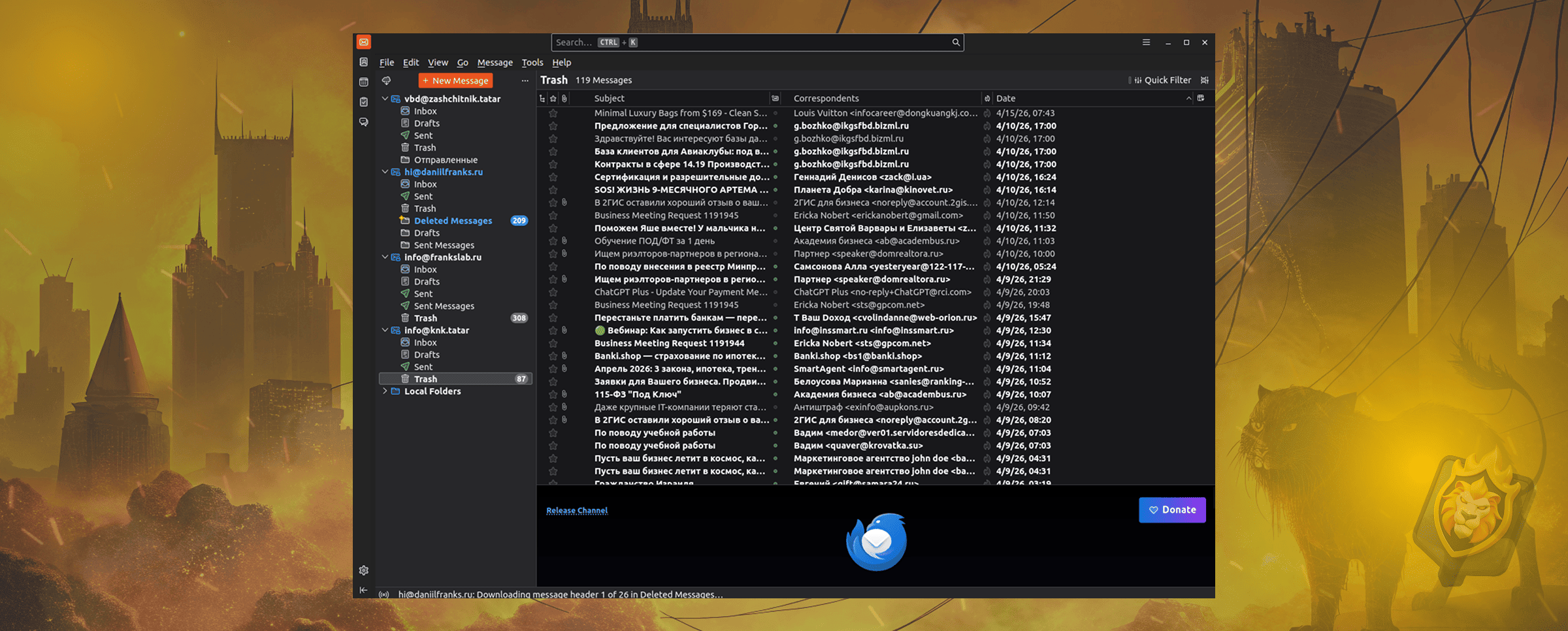Viewport: 1568px width, 631px height.
Task: Open the Thunderbird hamburger app menu
Action: click(x=1146, y=42)
